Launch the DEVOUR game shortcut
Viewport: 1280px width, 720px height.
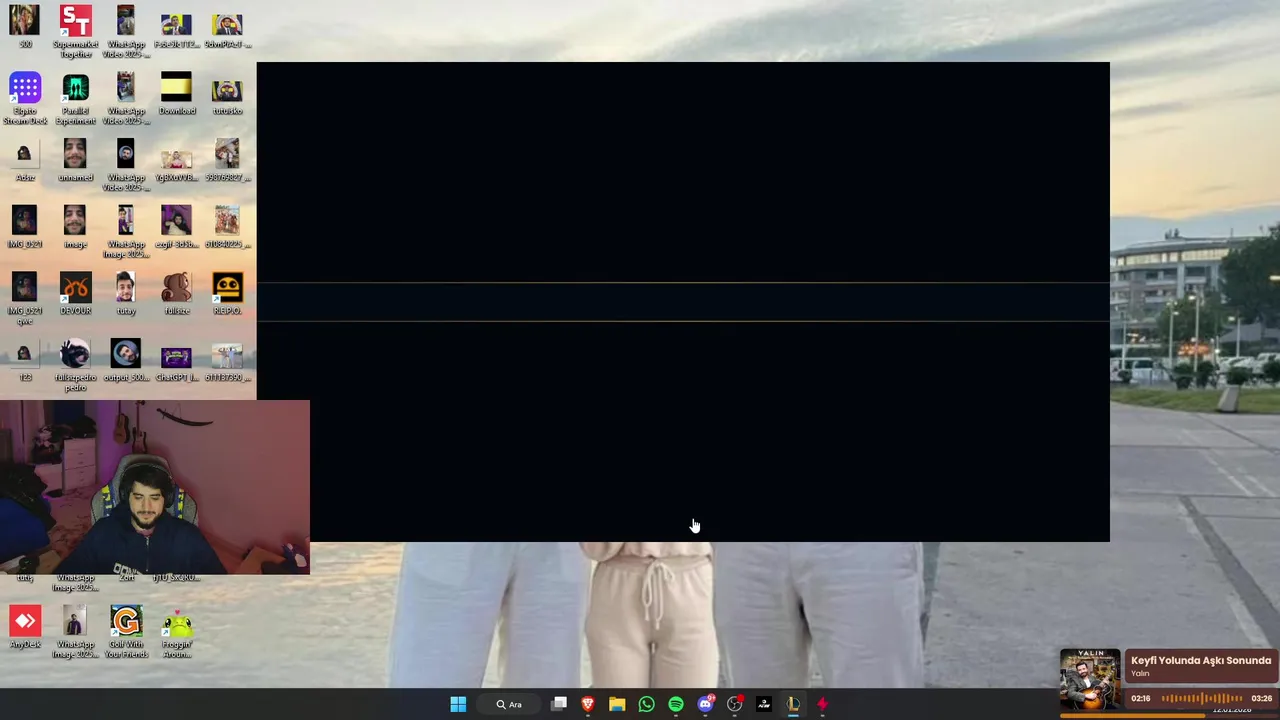75,294
